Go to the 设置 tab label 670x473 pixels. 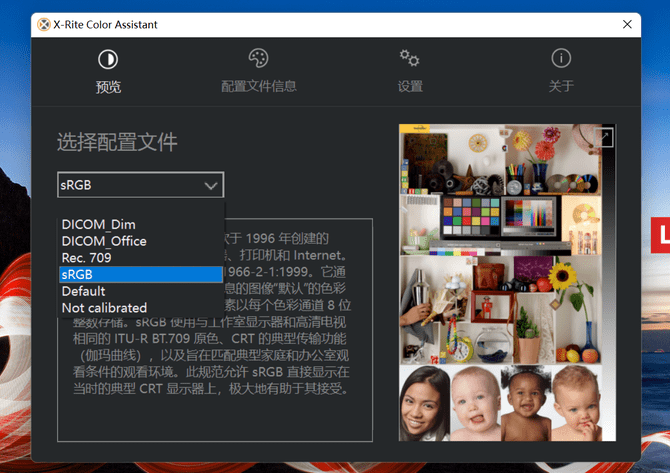coord(409,86)
